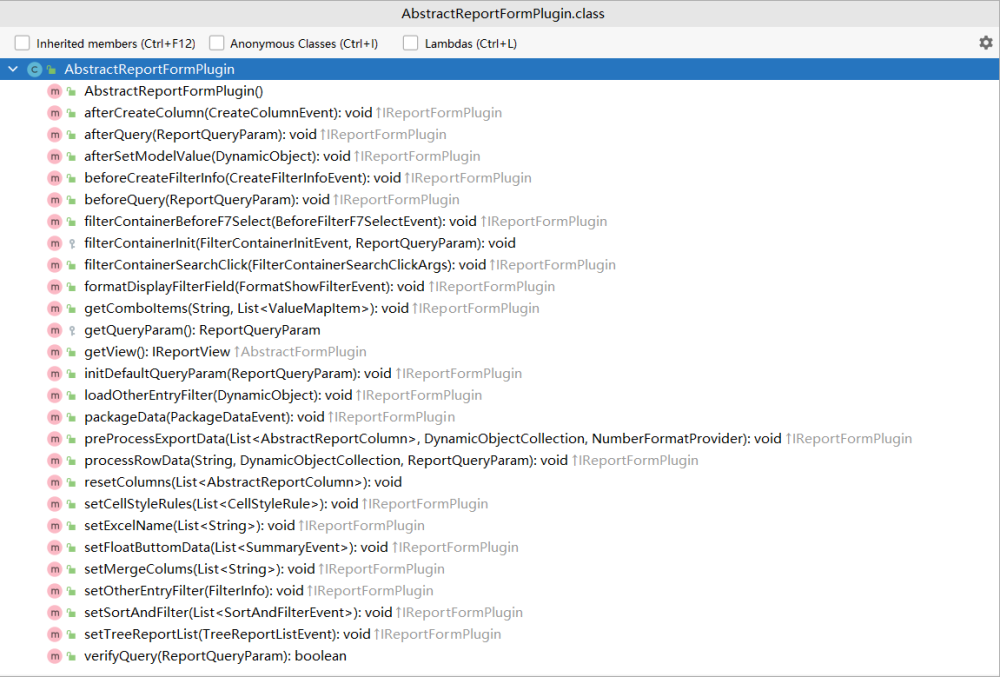1000x677 pixels.
Task: Select setTreeReportList method row
Action: pos(499,634)
